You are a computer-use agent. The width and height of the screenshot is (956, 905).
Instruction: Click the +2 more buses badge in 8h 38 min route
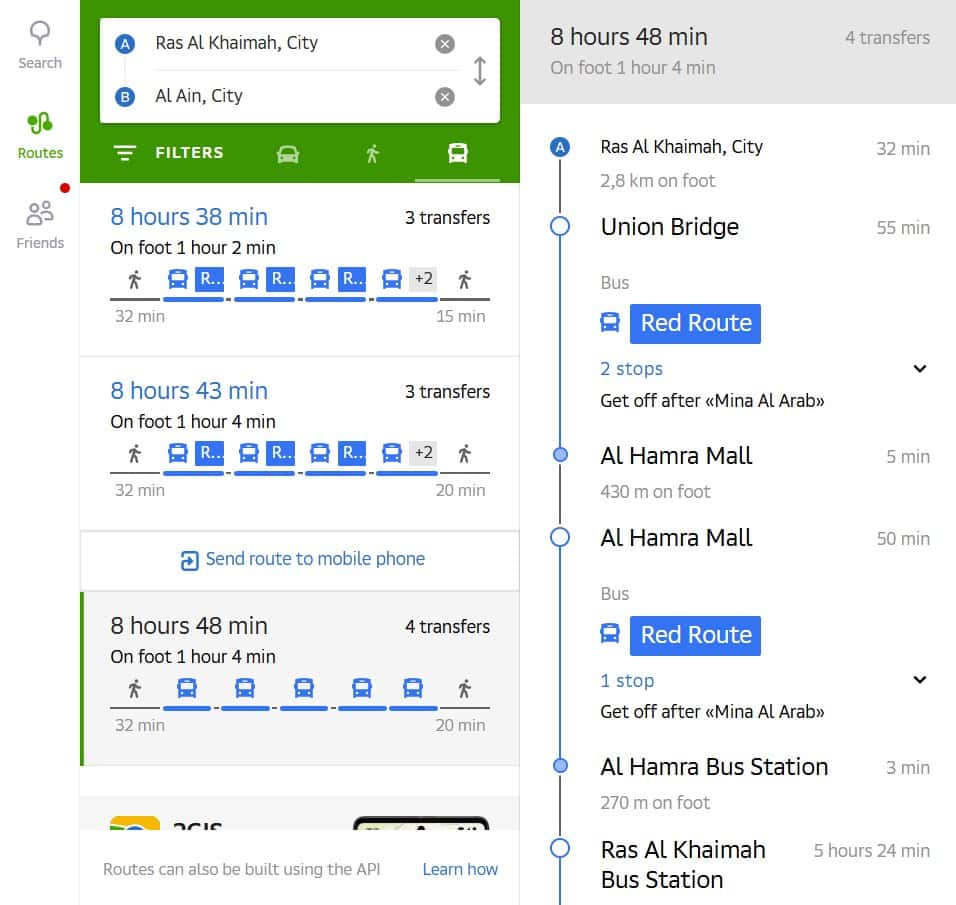[423, 279]
